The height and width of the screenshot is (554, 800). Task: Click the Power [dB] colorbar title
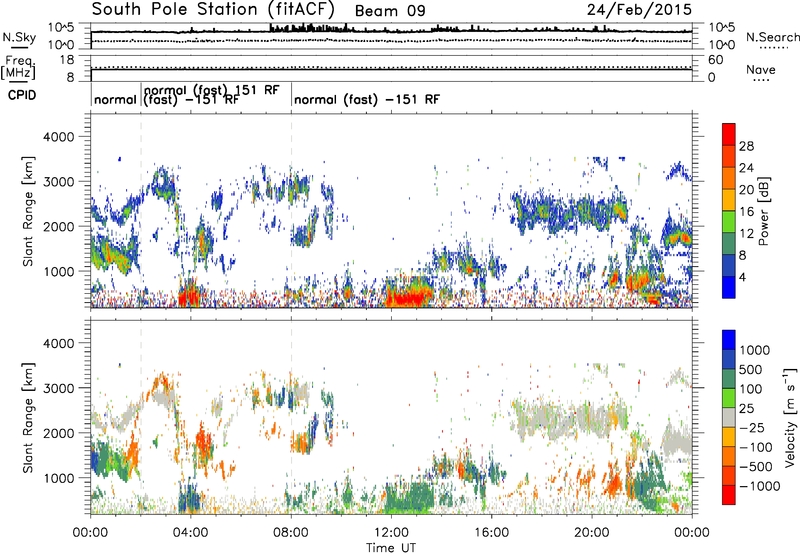763,211
